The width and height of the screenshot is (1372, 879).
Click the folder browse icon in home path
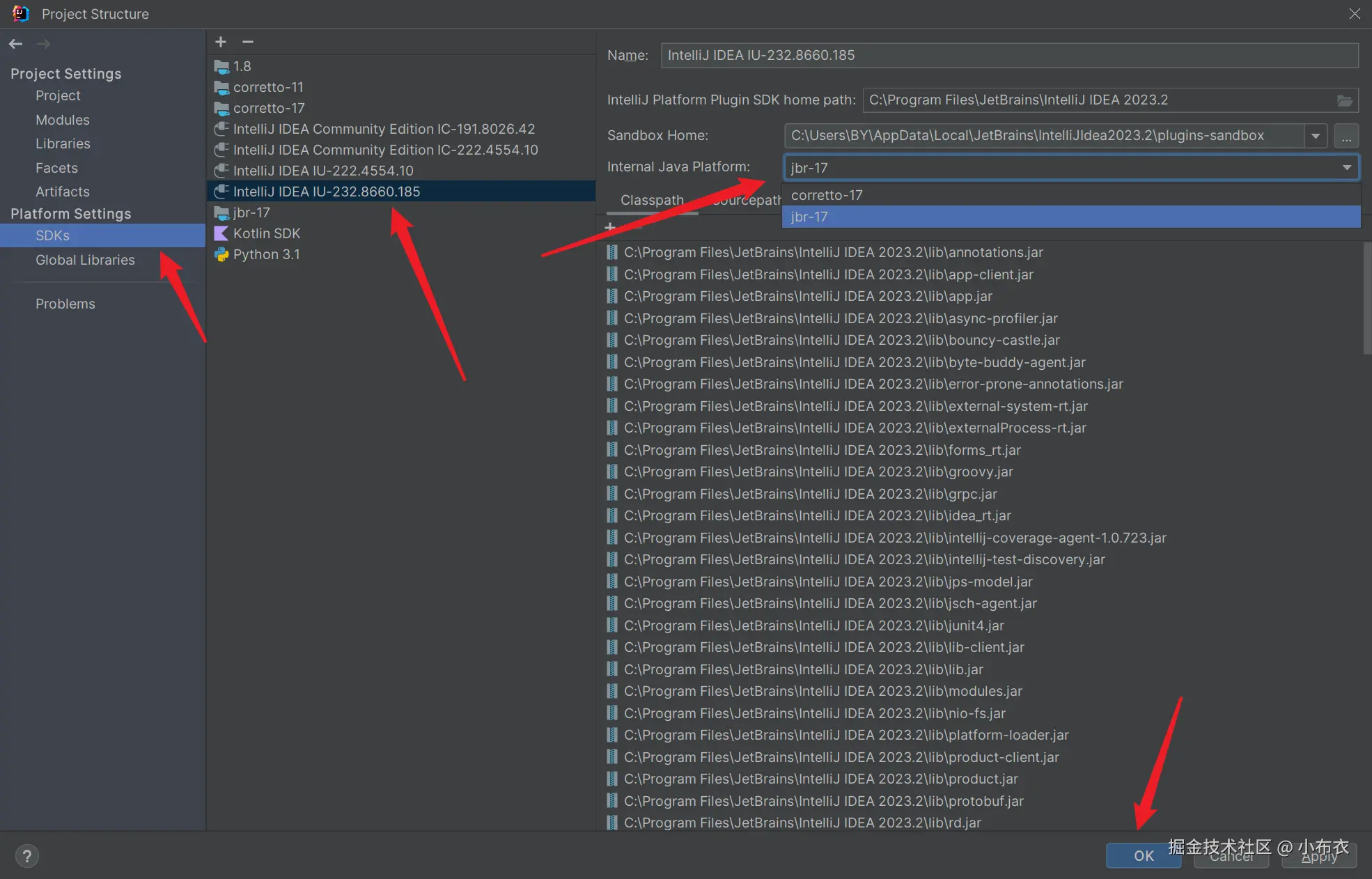coord(1344,100)
